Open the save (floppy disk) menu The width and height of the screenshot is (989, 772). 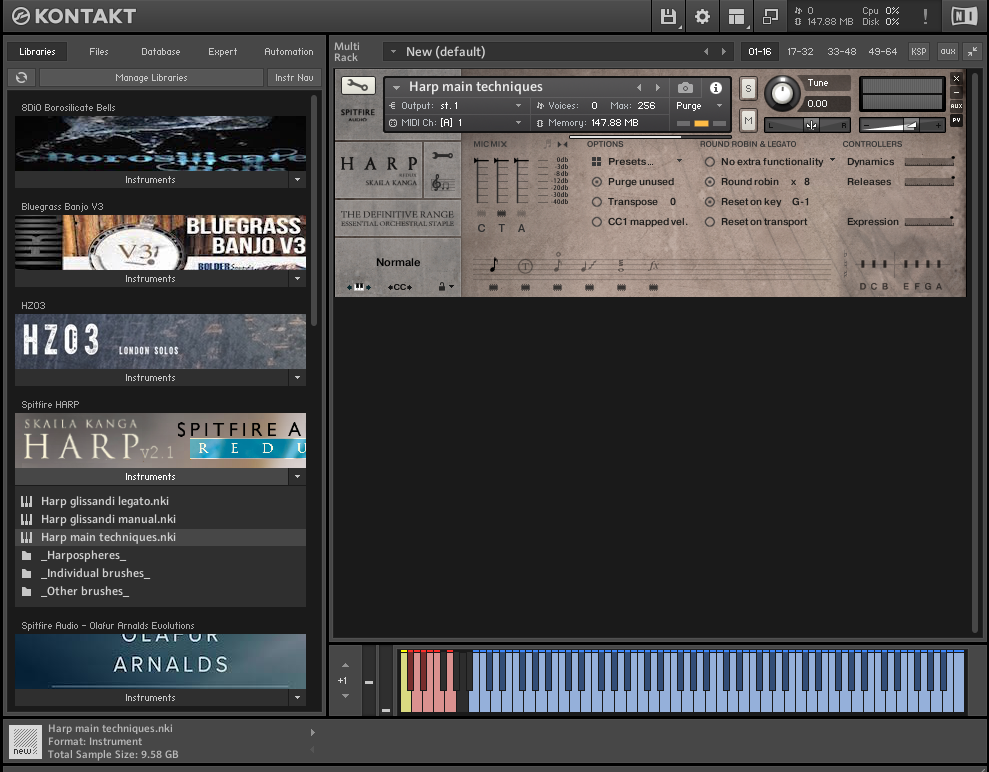click(668, 16)
